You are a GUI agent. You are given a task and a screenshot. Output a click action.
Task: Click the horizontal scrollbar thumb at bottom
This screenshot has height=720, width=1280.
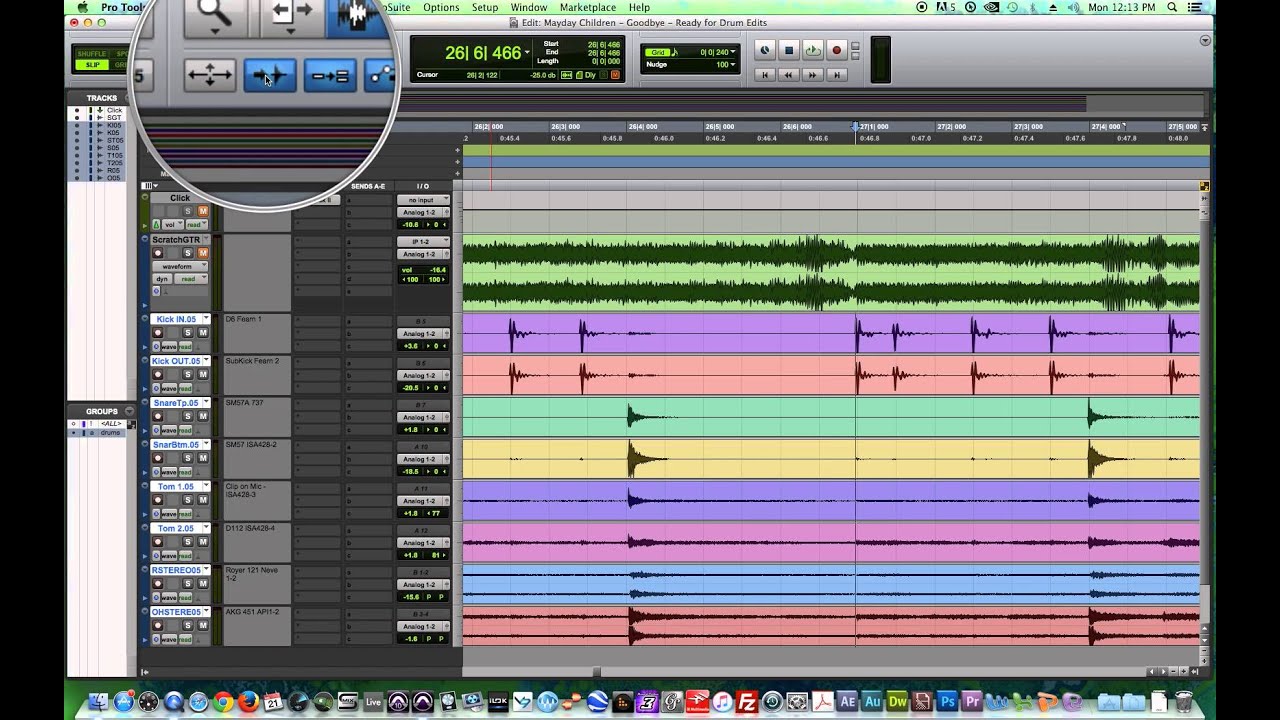(598, 672)
